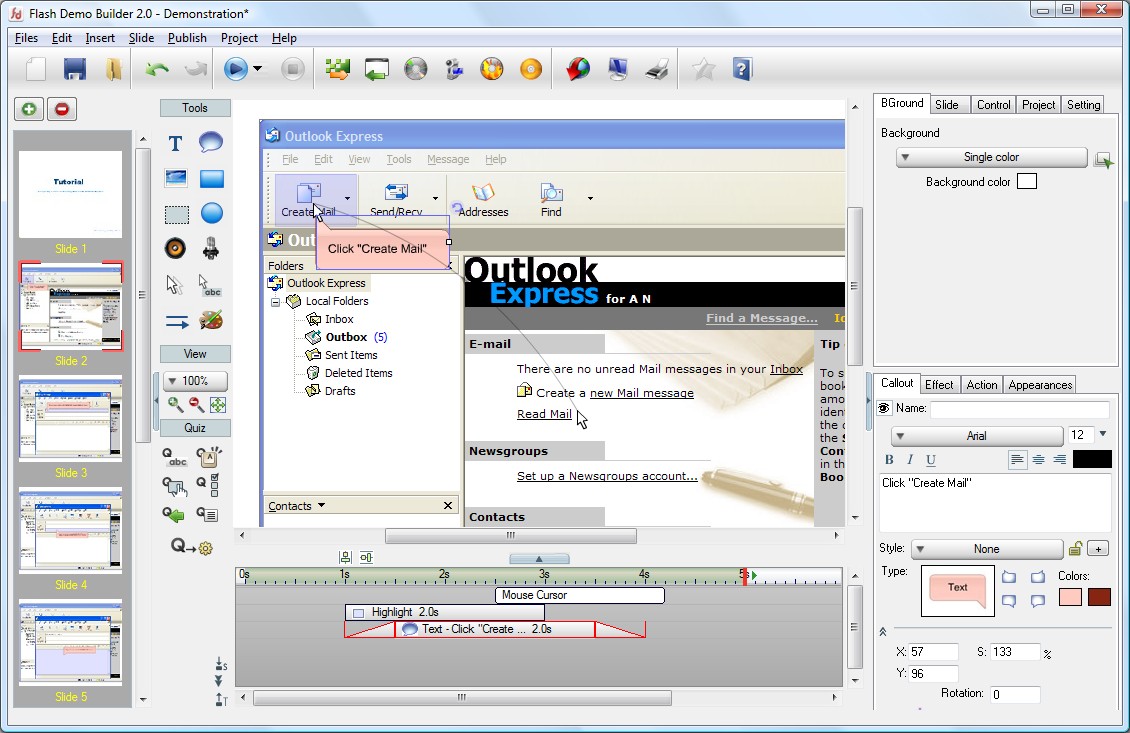The width and height of the screenshot is (1130, 733).
Task: Center-align the callout text
Action: tap(1038, 459)
